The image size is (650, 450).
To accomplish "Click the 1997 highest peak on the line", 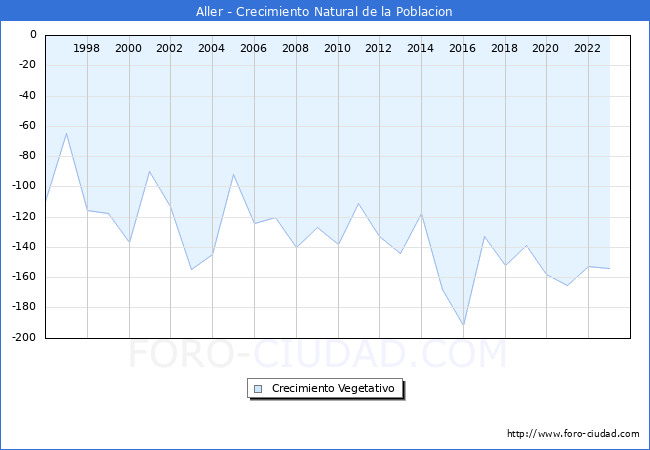I will coord(66,133).
